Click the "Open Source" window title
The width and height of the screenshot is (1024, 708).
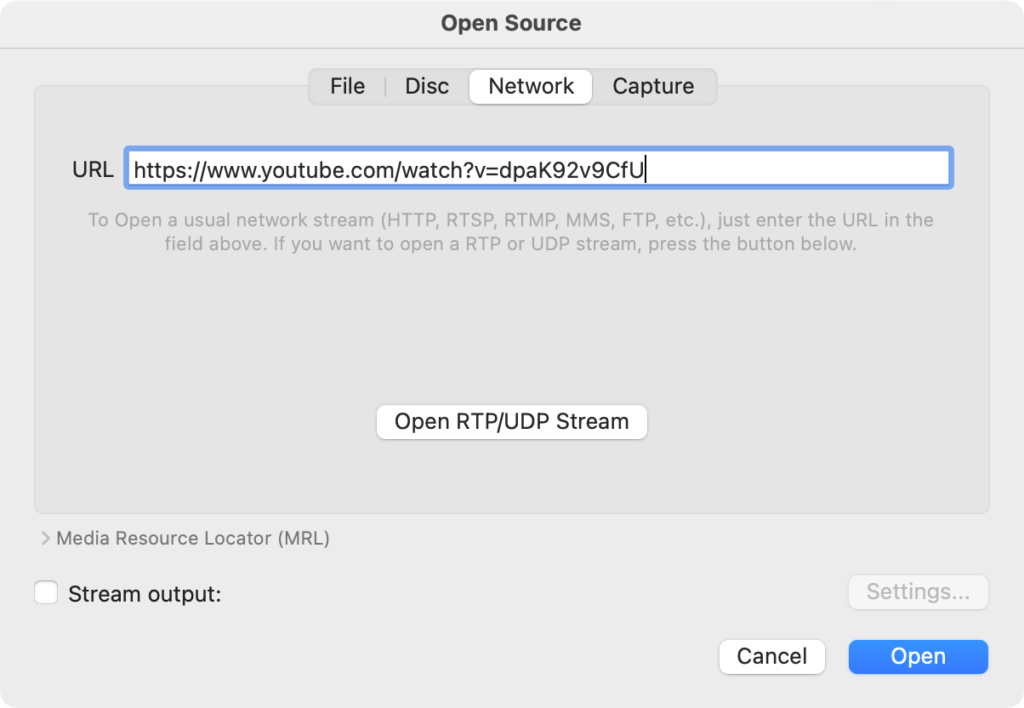coord(511,23)
